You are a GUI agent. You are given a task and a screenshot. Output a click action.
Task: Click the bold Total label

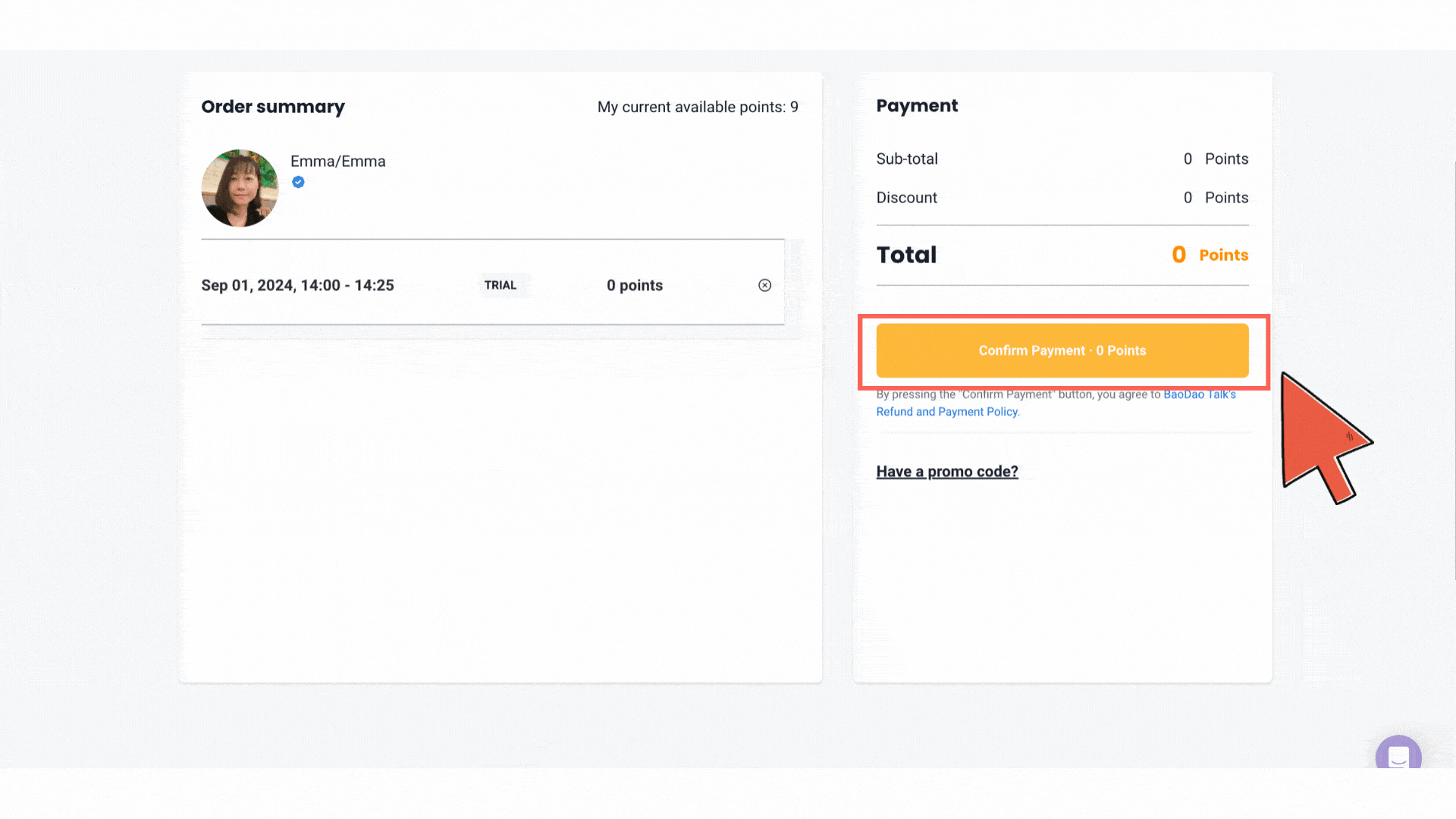pyautogui.click(x=906, y=255)
